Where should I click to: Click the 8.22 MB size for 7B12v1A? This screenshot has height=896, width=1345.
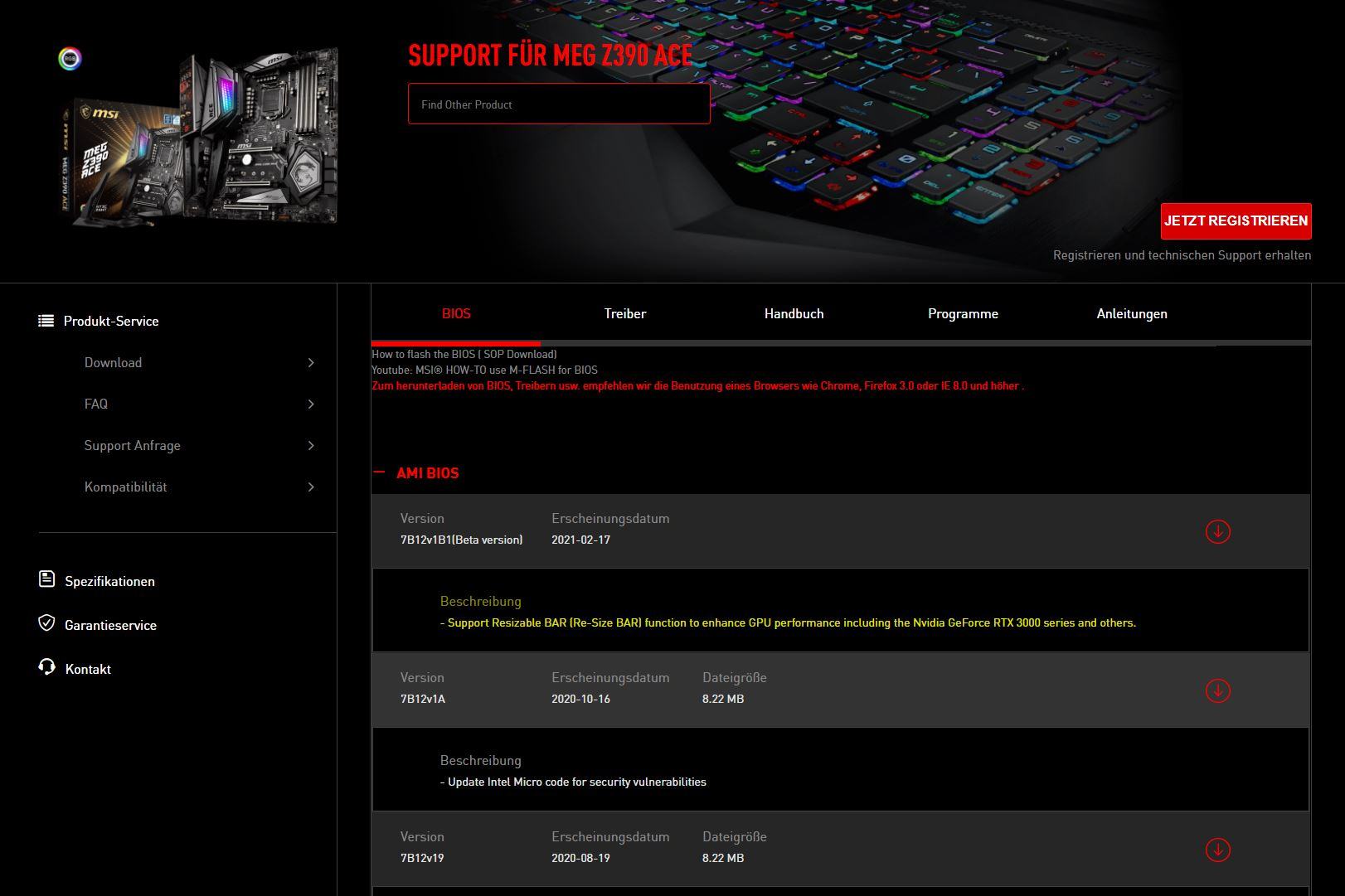click(723, 699)
